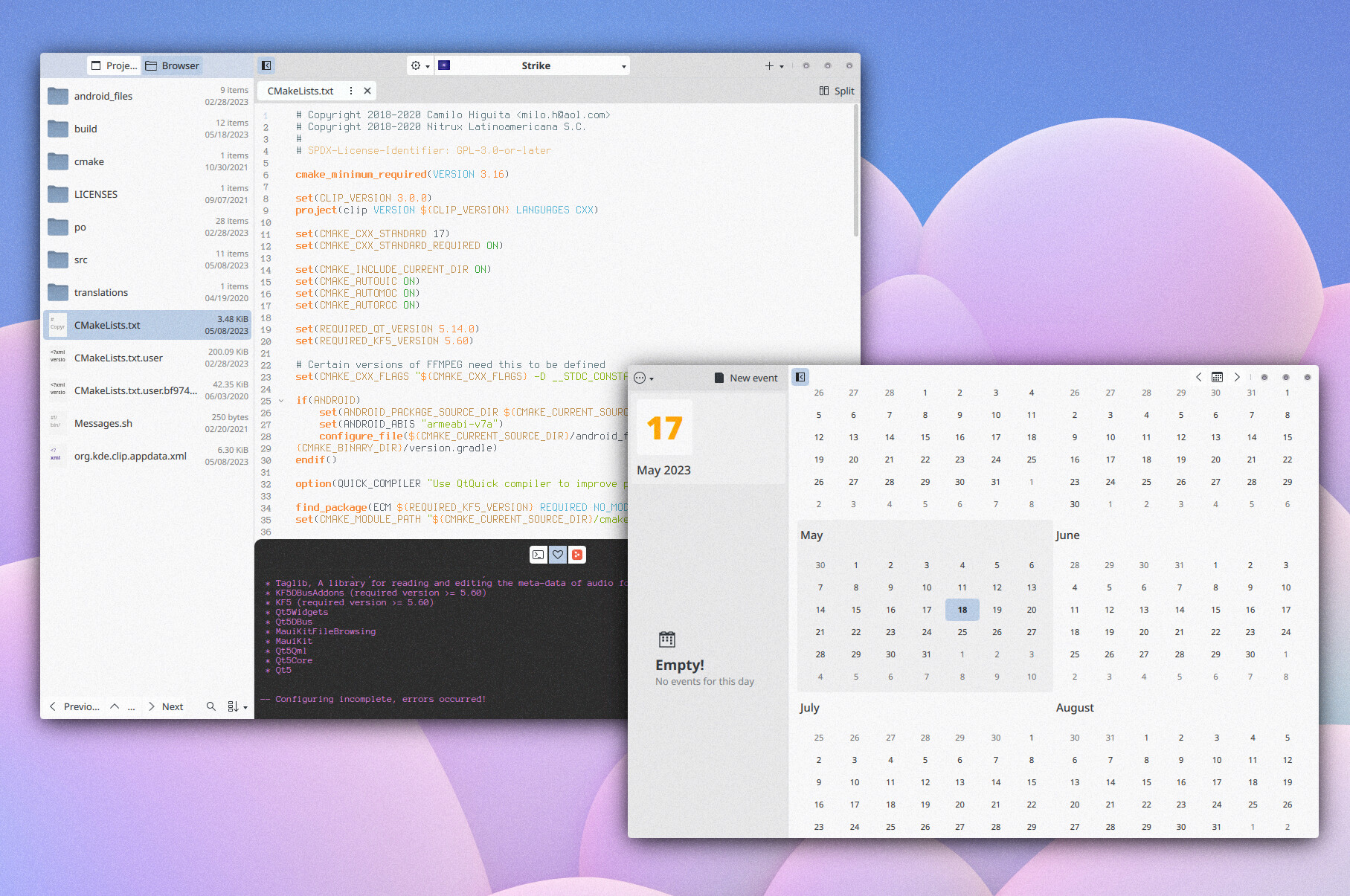This screenshot has width=1350, height=896.
Task: Go up to the parent directory
Action: (x=115, y=706)
